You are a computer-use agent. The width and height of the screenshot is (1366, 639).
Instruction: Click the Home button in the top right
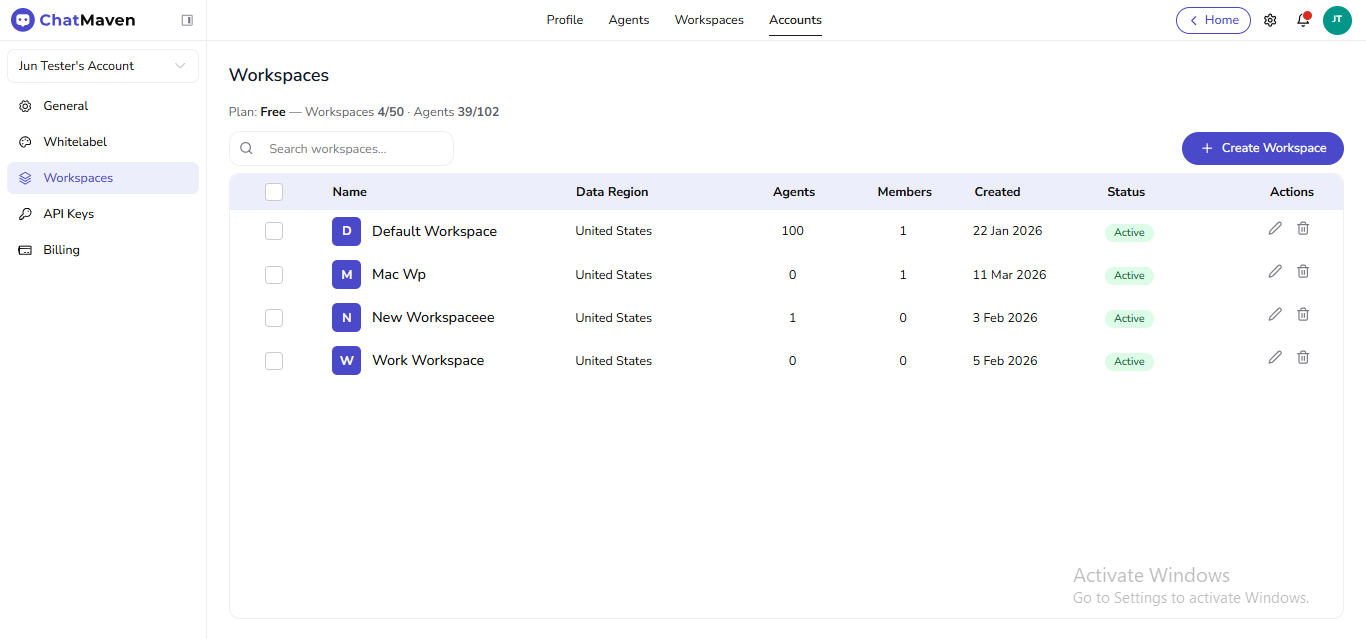pyautogui.click(x=1213, y=20)
